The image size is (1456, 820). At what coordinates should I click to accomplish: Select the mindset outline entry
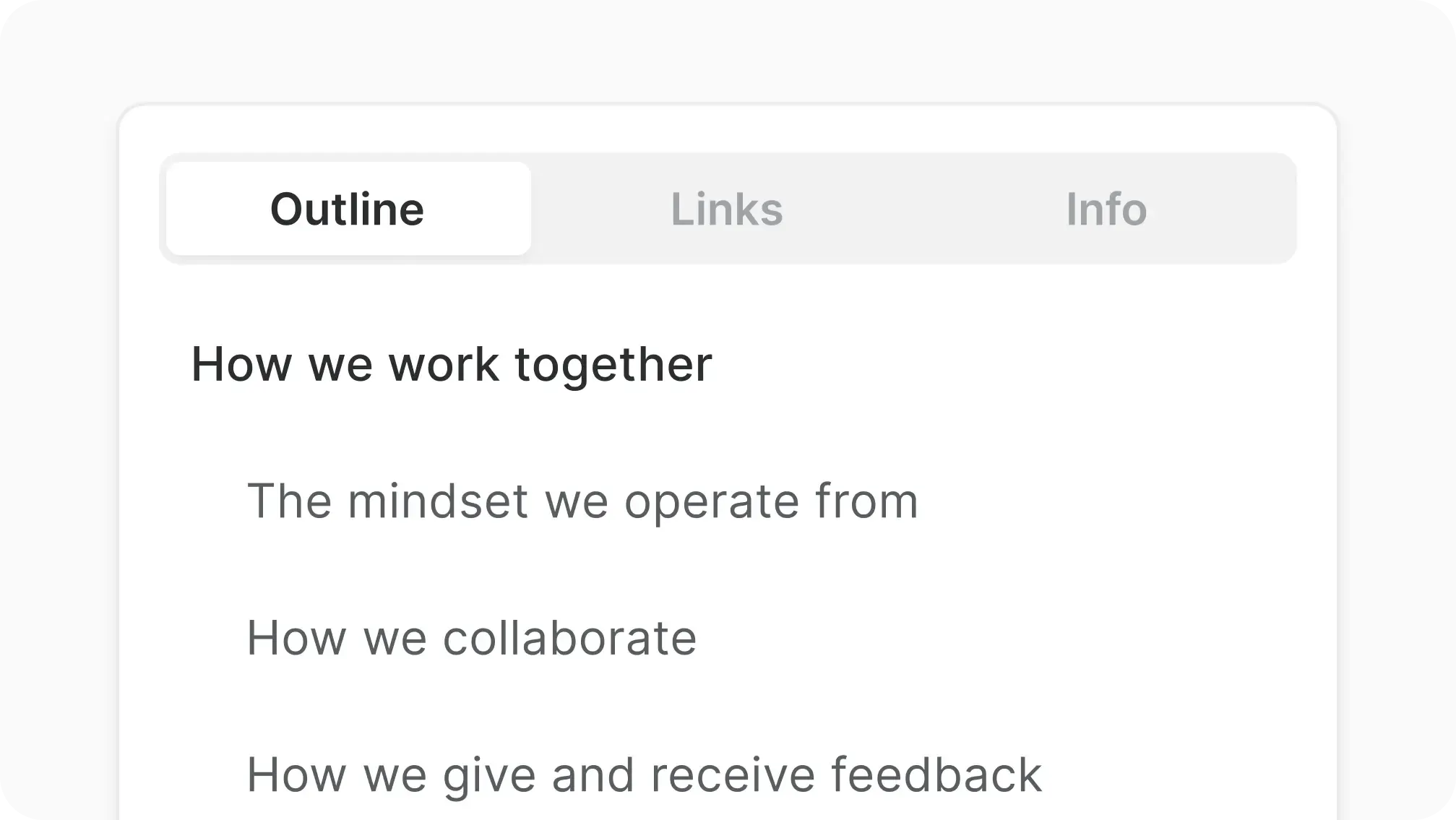tap(582, 501)
